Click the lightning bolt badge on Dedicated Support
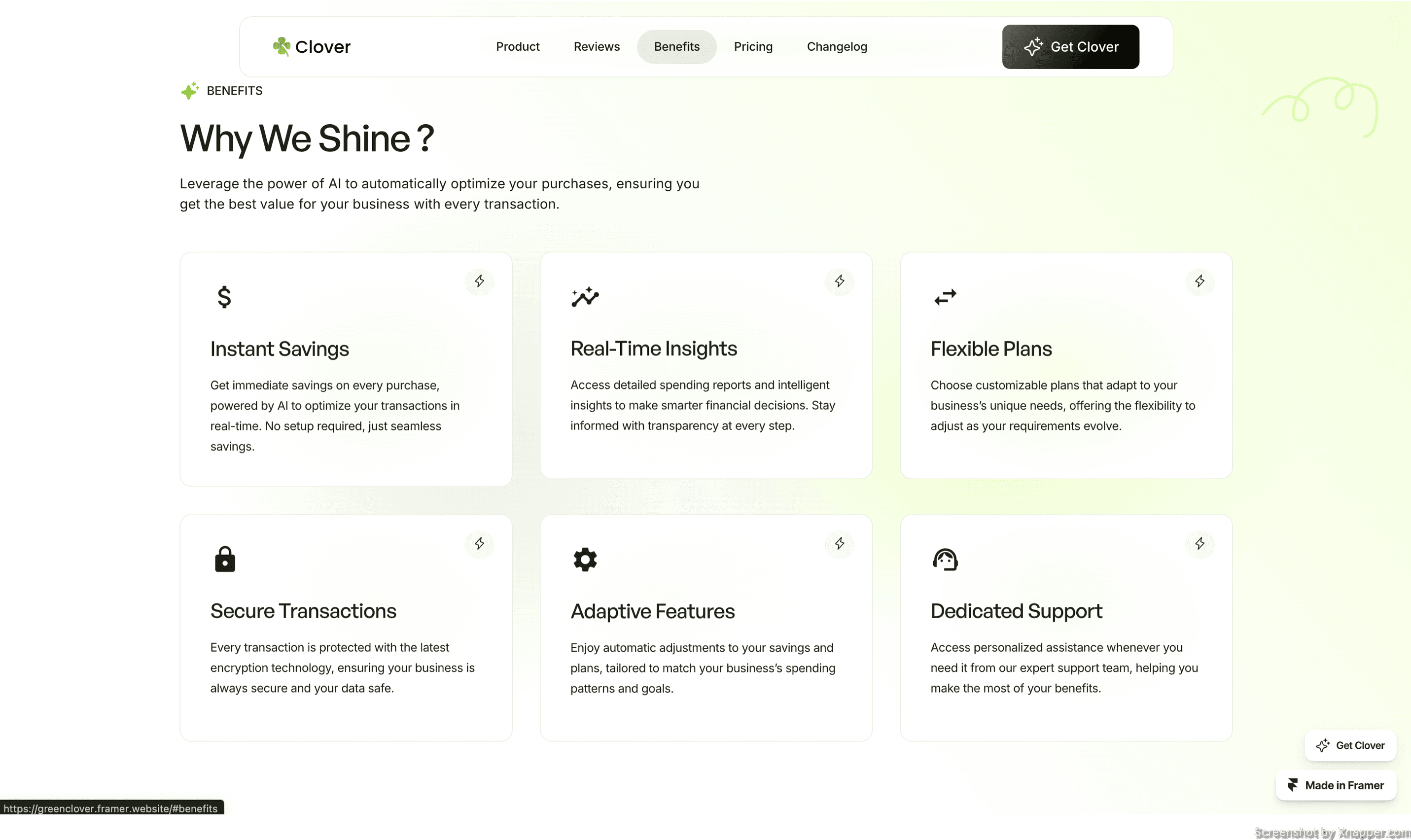Screen dimensions: 1411x840 [1199, 544]
